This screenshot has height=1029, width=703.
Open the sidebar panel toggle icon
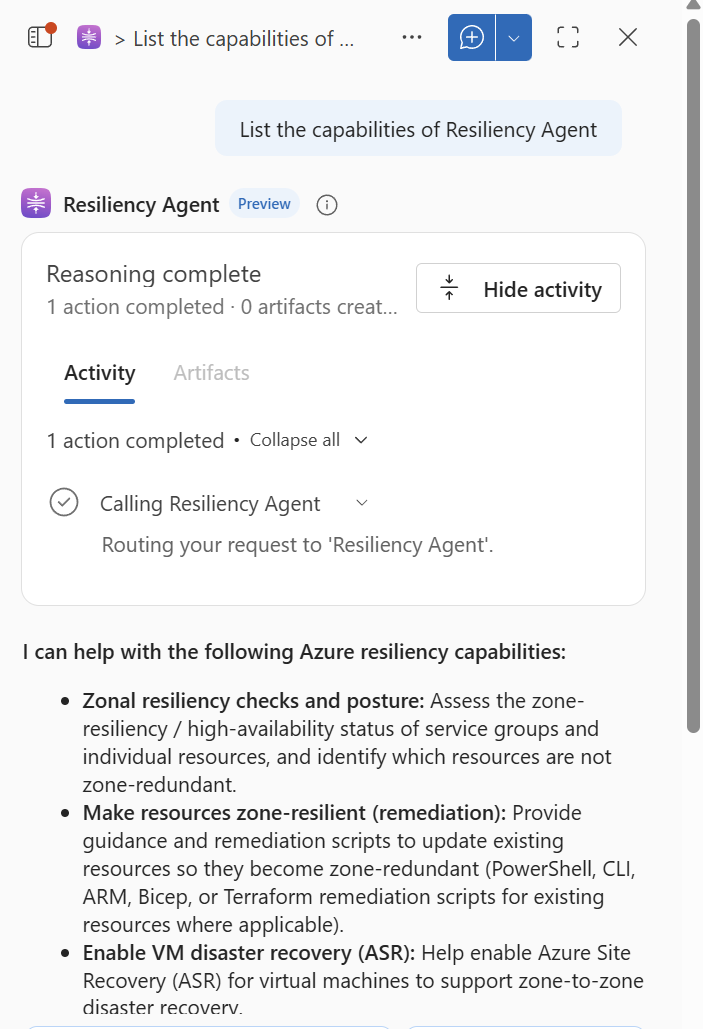click(41, 36)
